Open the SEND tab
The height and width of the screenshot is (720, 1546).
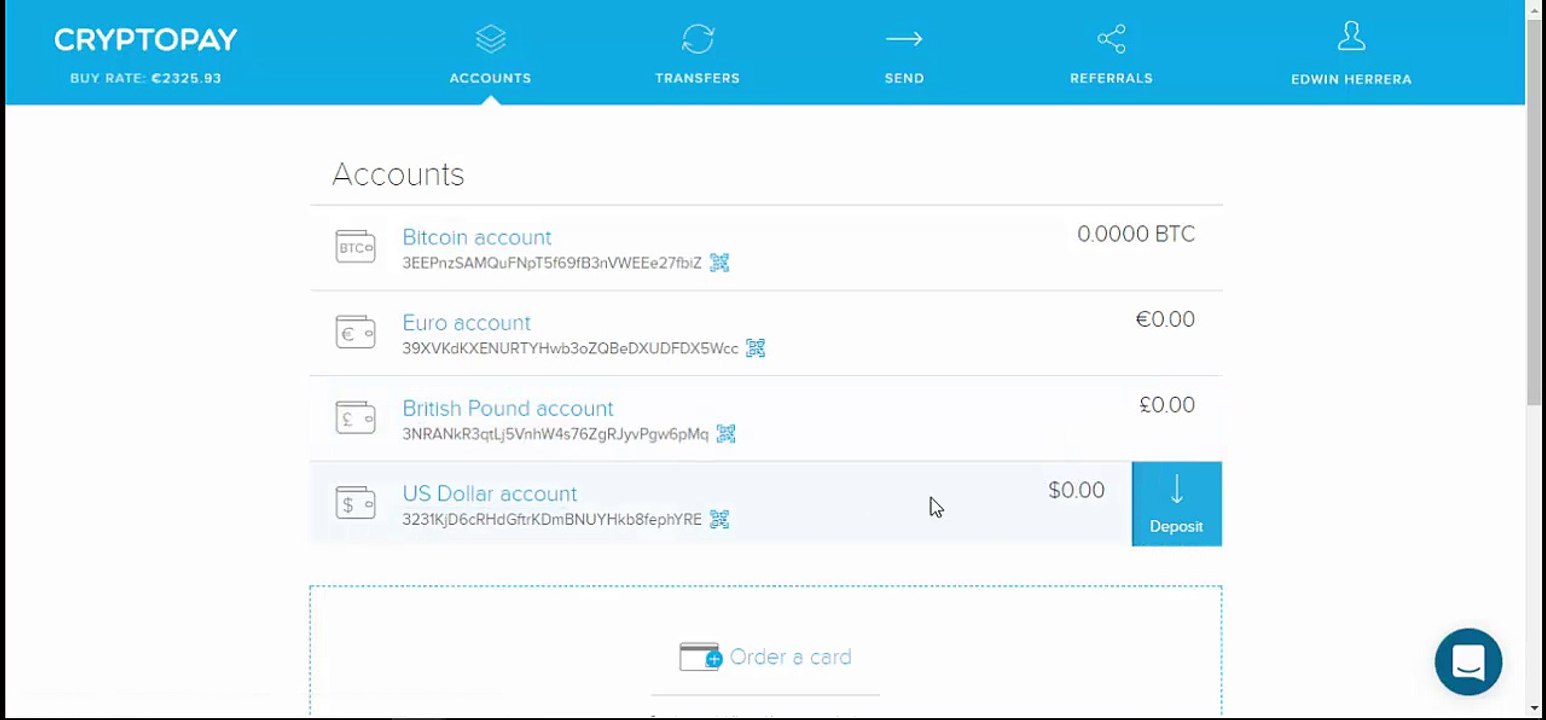tap(904, 78)
